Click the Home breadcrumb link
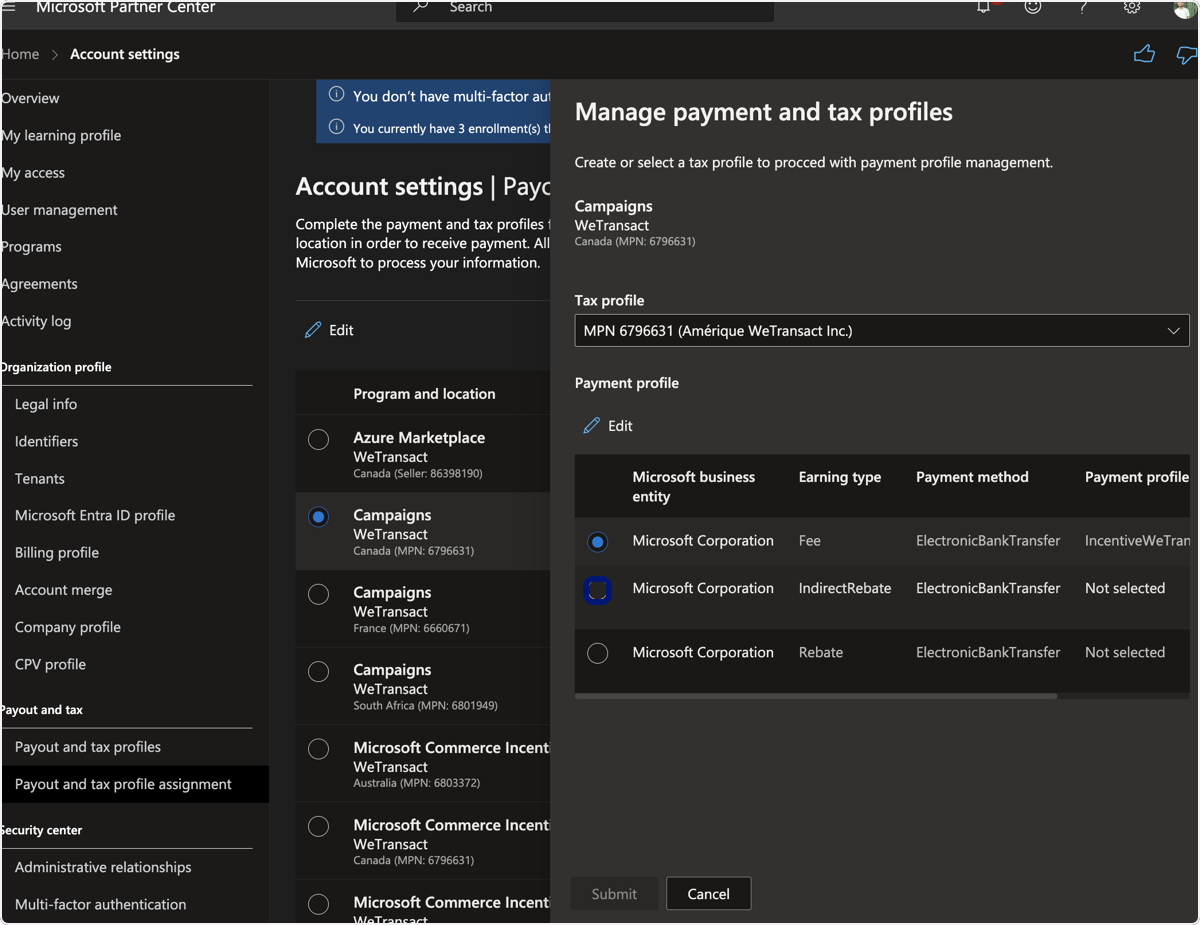Viewport: 1200px width, 925px height. click(x=20, y=54)
